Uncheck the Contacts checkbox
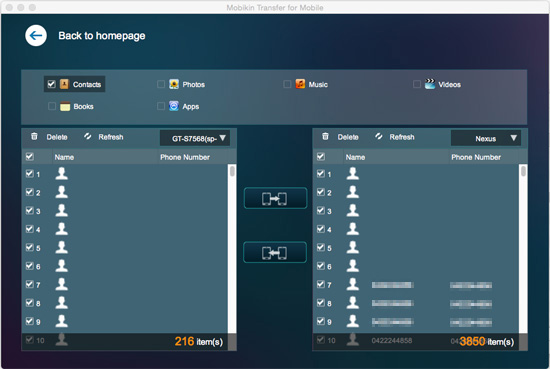 (52, 84)
